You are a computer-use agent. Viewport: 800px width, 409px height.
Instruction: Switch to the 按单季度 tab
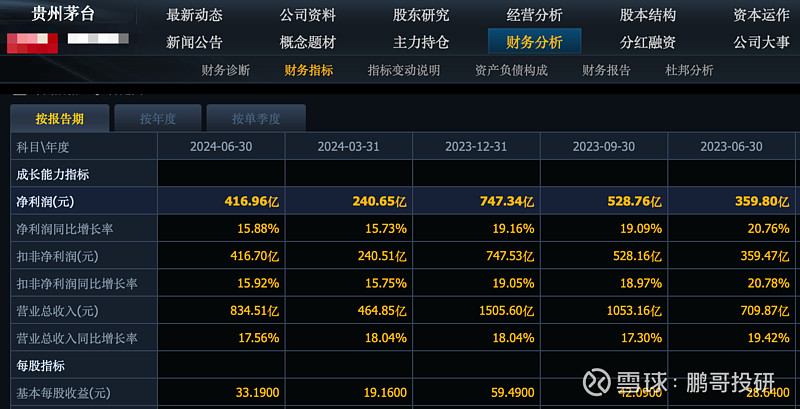tap(256, 119)
